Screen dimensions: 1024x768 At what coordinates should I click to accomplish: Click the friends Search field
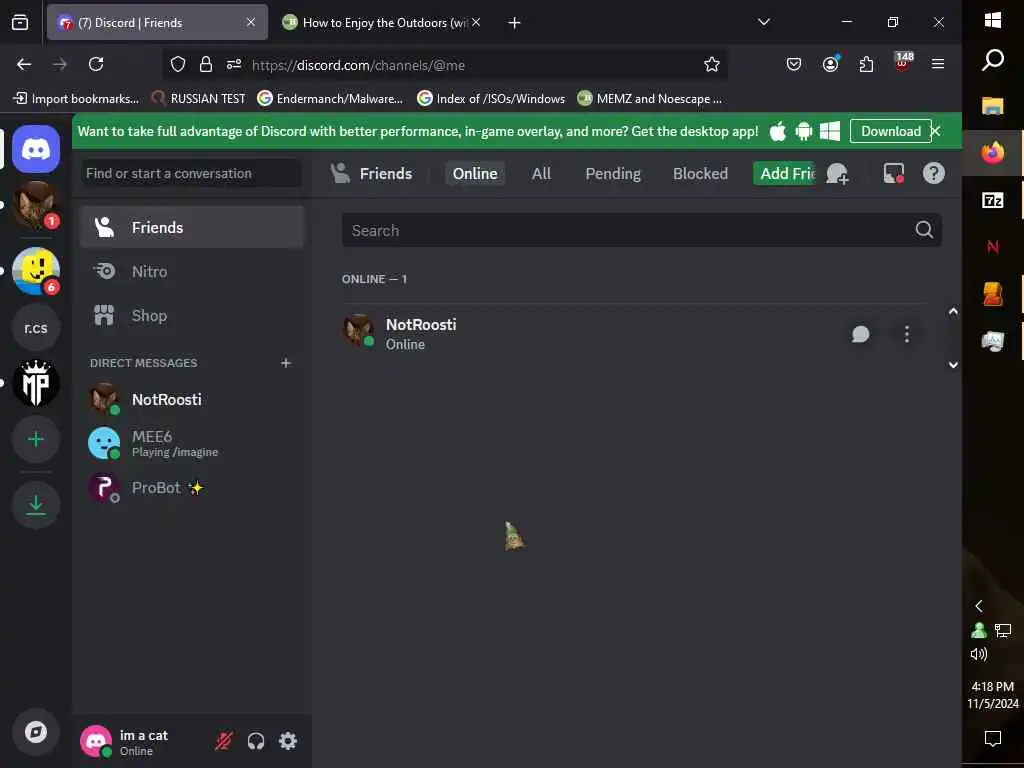pyautogui.click(x=641, y=230)
